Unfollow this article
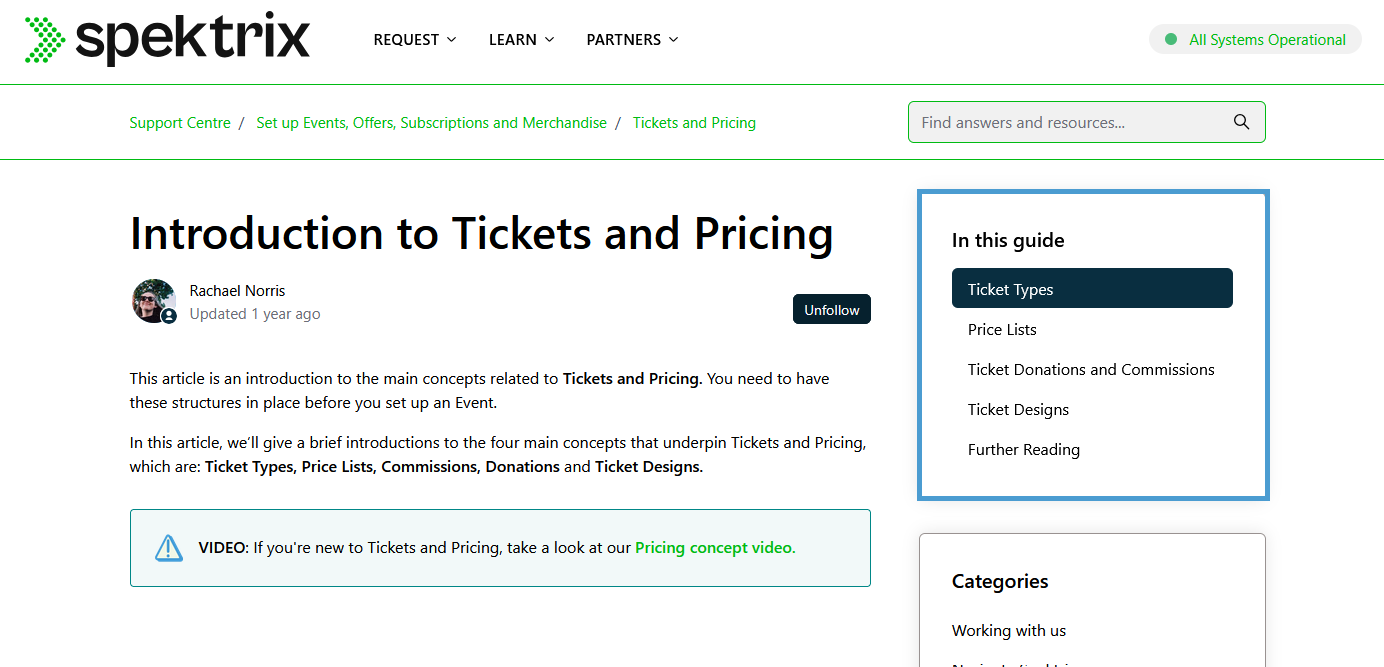1384x667 pixels. pos(832,310)
